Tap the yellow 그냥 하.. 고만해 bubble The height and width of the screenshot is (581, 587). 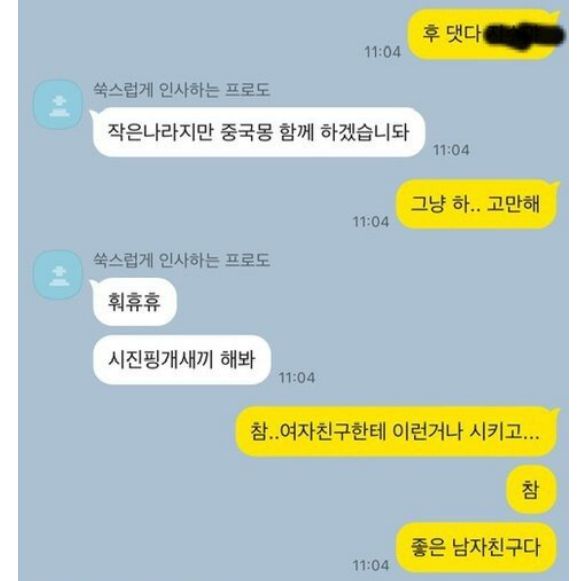click(x=477, y=204)
